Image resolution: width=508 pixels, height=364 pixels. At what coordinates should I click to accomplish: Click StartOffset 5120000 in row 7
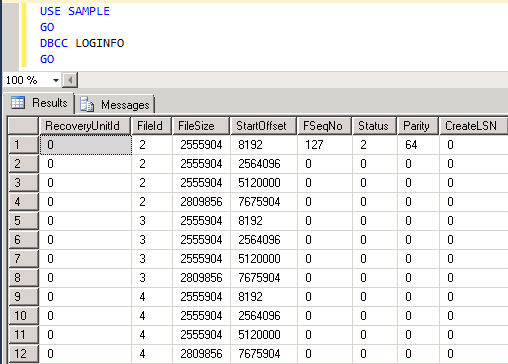263,259
